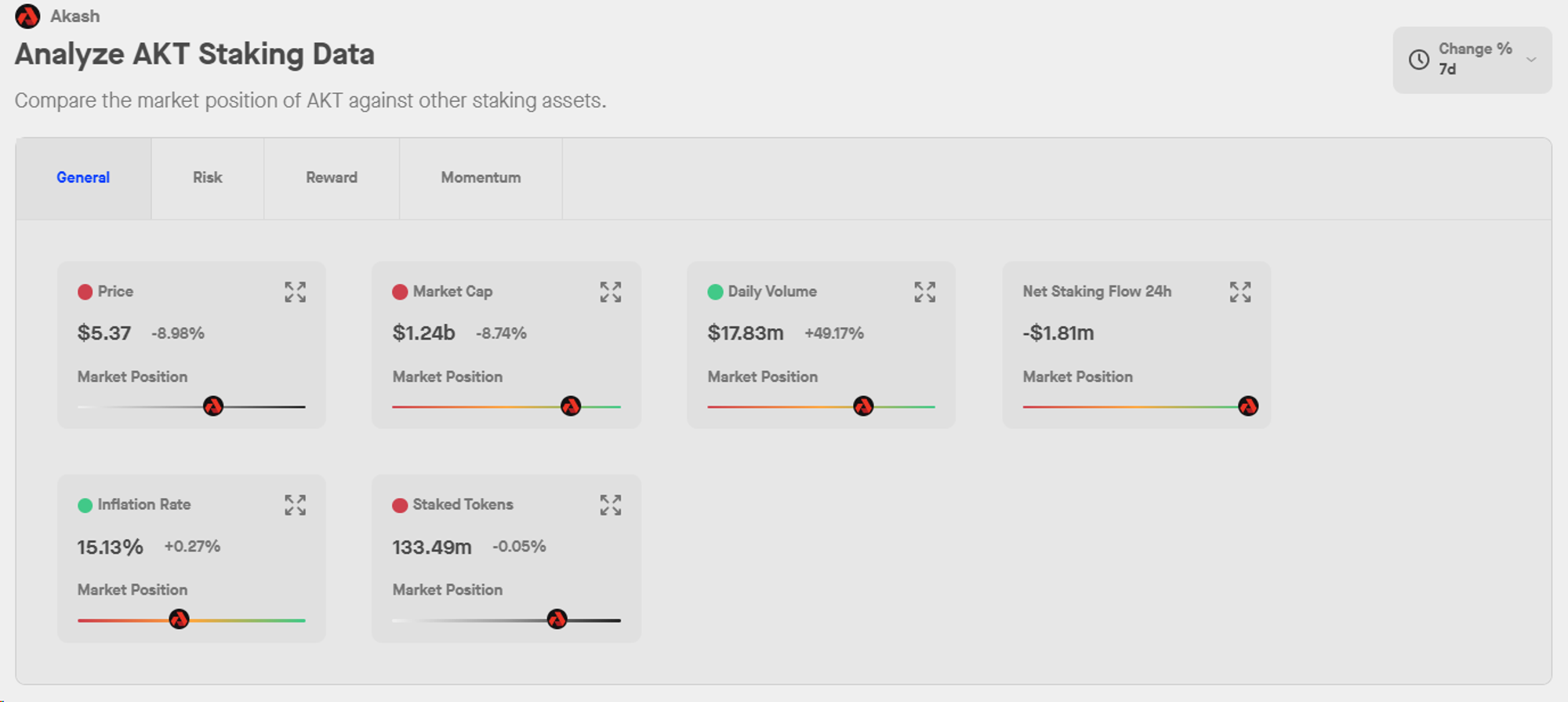Expand the Inflation Rate card
Image resolution: width=1568 pixels, height=702 pixels.
[x=295, y=505]
